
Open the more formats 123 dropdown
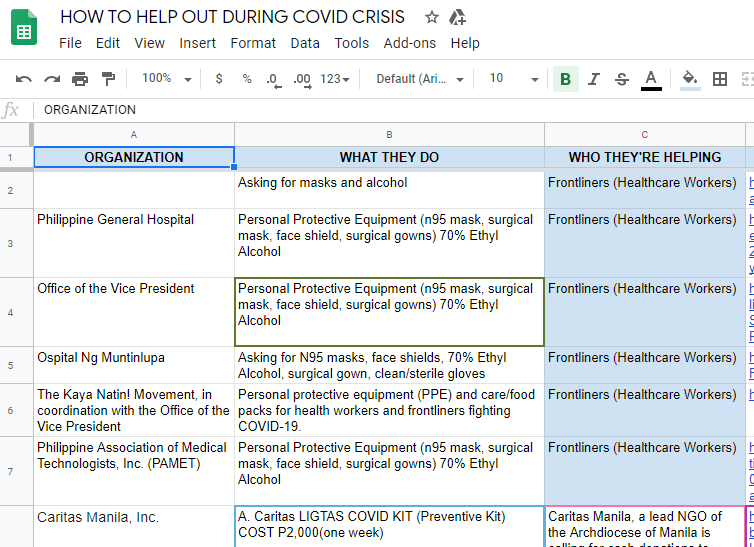[335, 79]
